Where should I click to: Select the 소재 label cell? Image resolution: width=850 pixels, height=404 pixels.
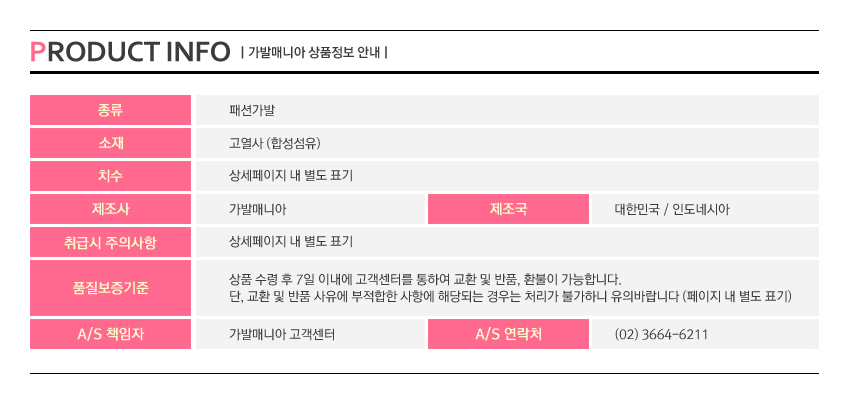pos(110,143)
